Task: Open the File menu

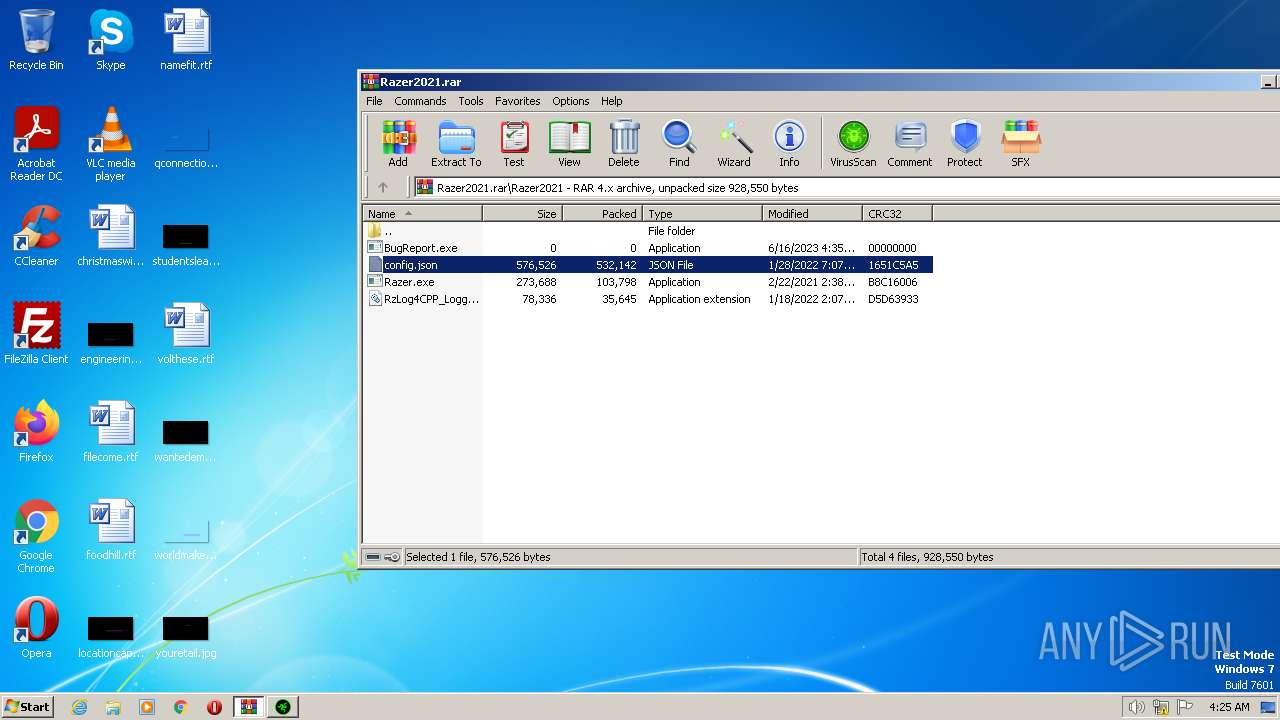Action: pos(374,101)
